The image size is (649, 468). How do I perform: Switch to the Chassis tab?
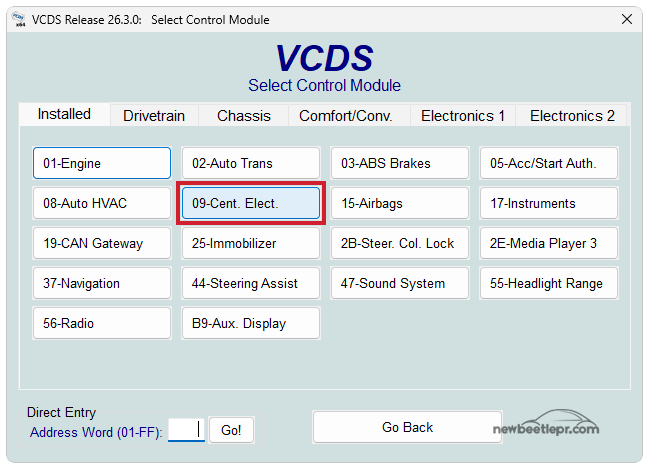(244, 116)
